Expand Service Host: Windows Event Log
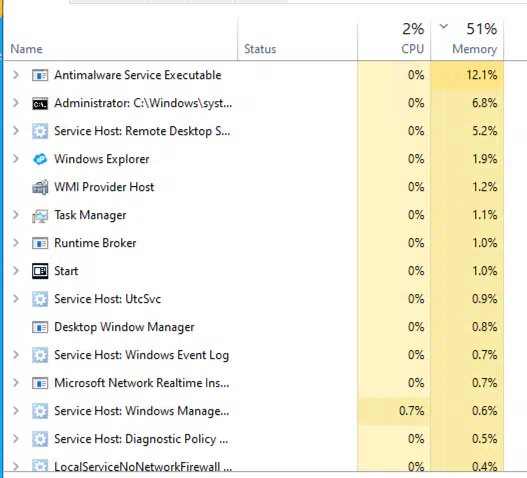 click(x=15, y=355)
